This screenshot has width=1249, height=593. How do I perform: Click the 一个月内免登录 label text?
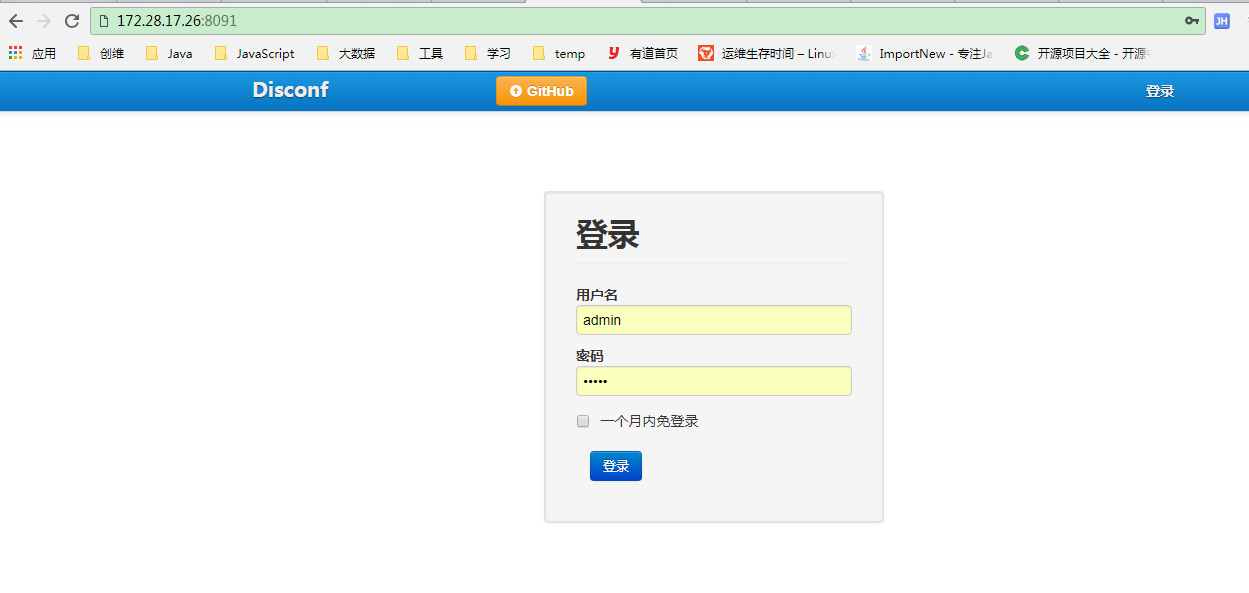point(649,421)
